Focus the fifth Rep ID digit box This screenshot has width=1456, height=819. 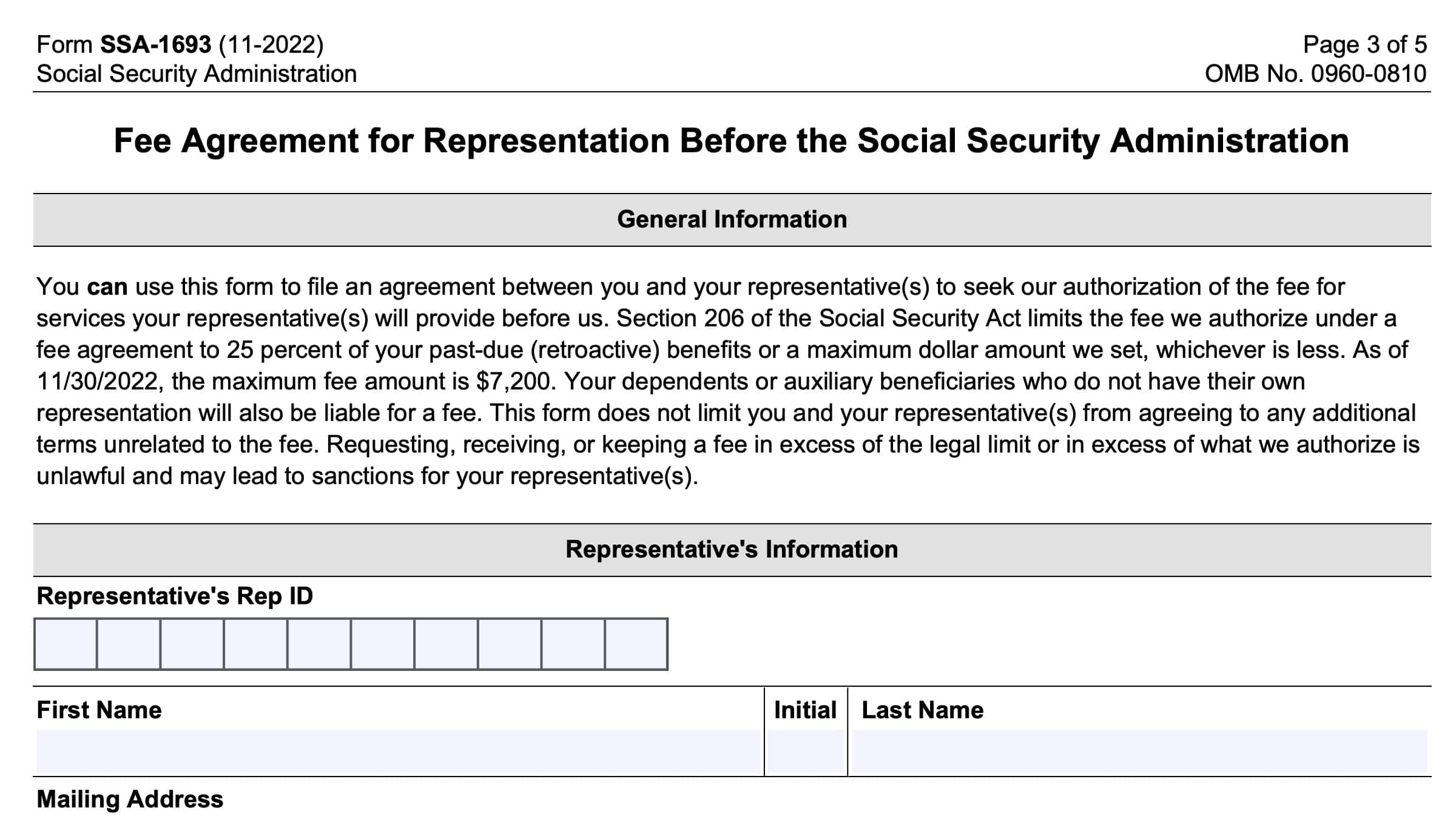(x=319, y=644)
